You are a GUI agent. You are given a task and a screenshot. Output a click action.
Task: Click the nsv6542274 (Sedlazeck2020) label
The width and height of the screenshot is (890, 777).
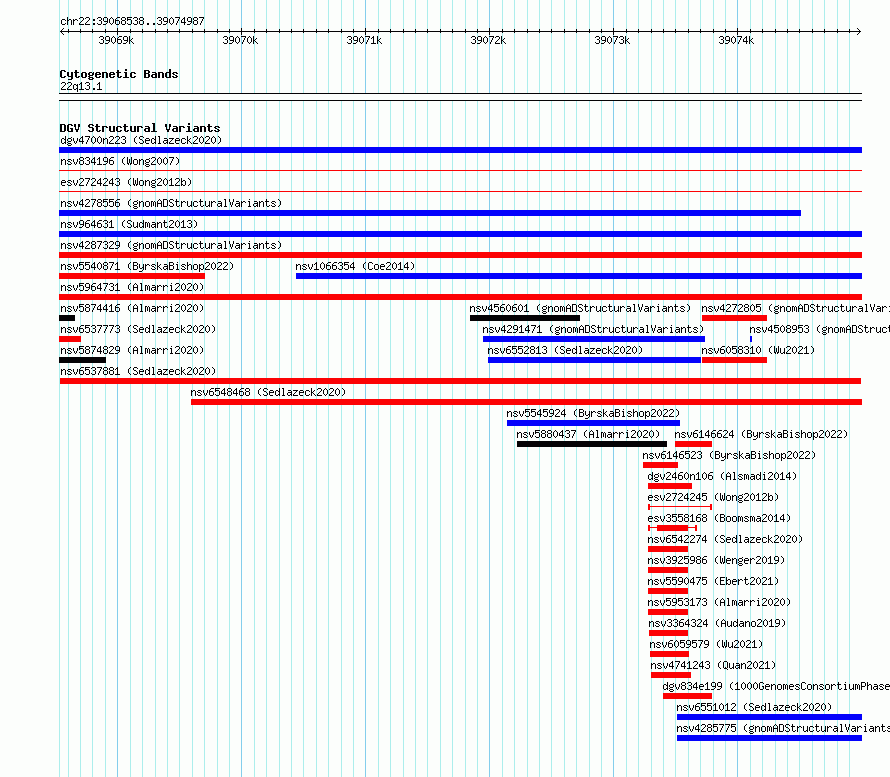(x=725, y=539)
